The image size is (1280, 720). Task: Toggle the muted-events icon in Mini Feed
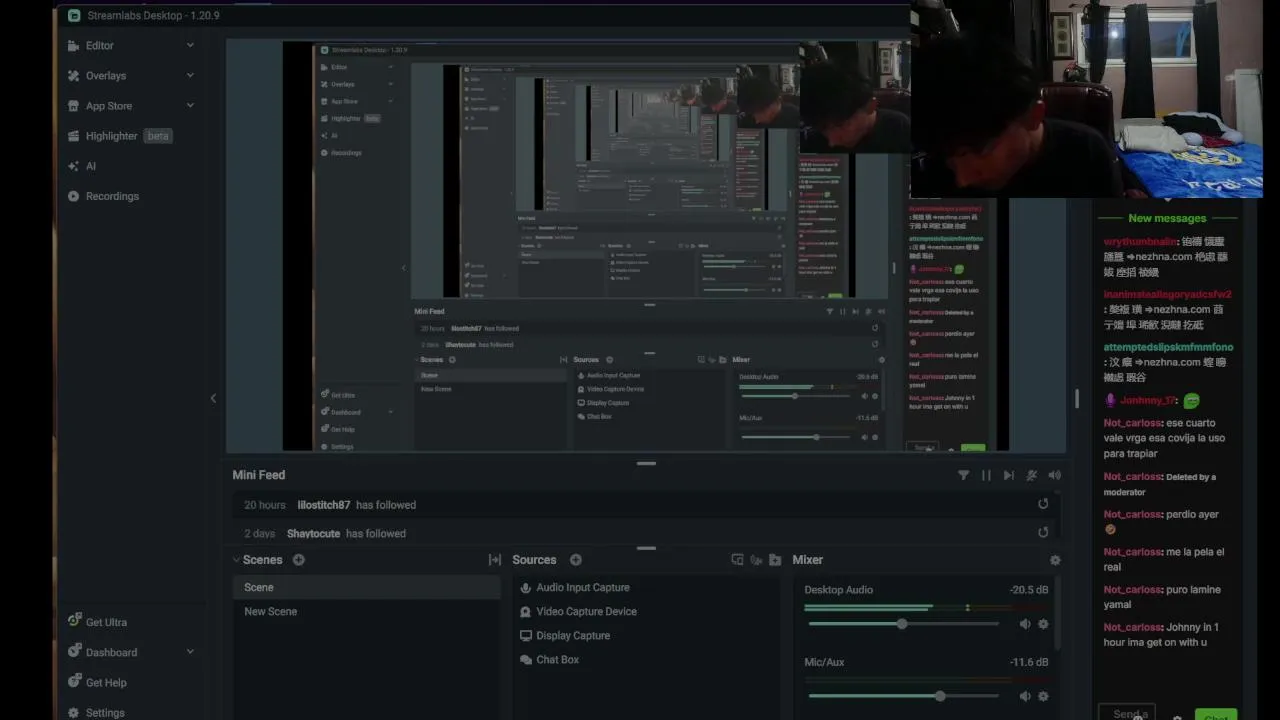pyautogui.click(x=1031, y=476)
